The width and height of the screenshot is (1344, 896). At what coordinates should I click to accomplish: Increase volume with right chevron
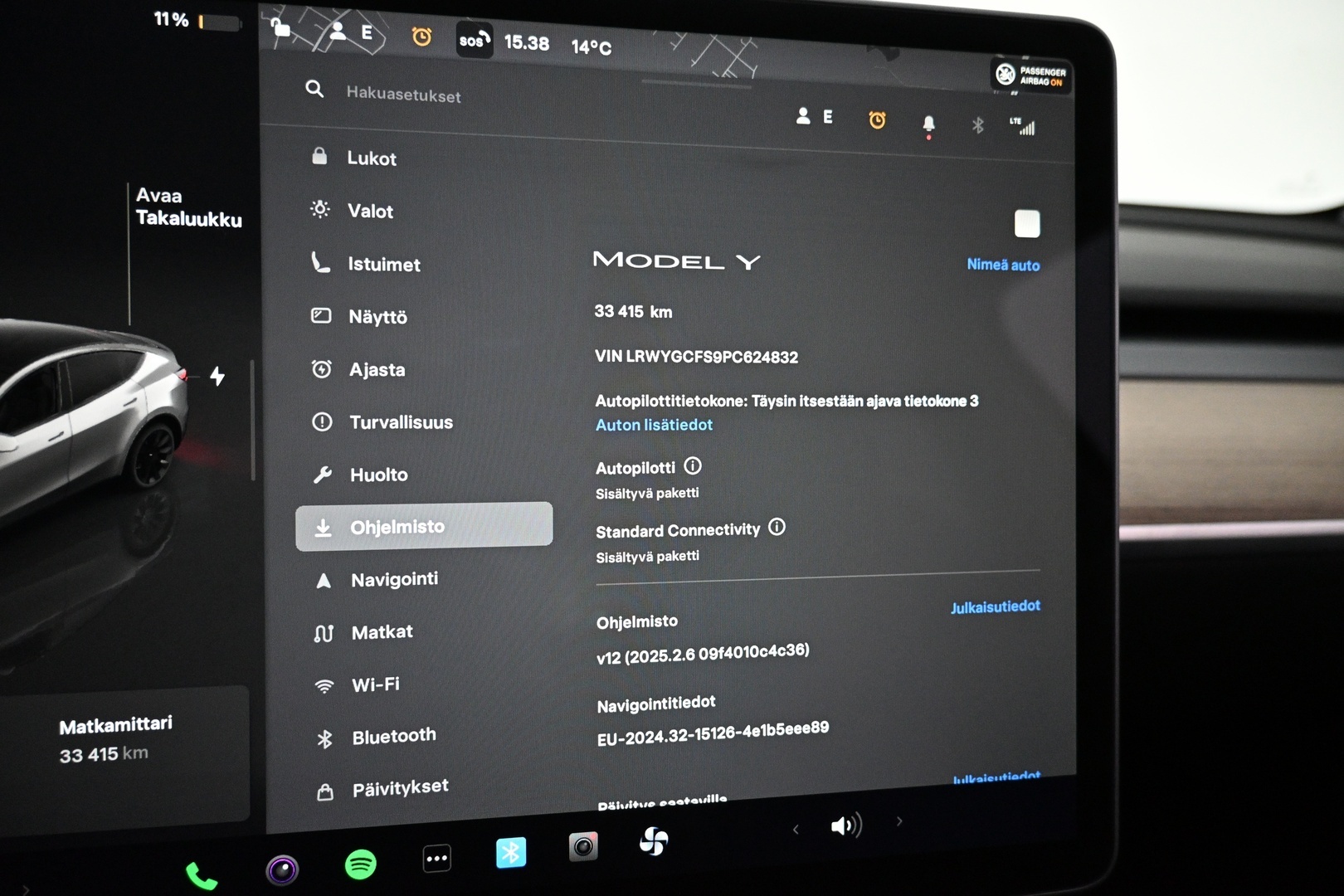point(899,821)
